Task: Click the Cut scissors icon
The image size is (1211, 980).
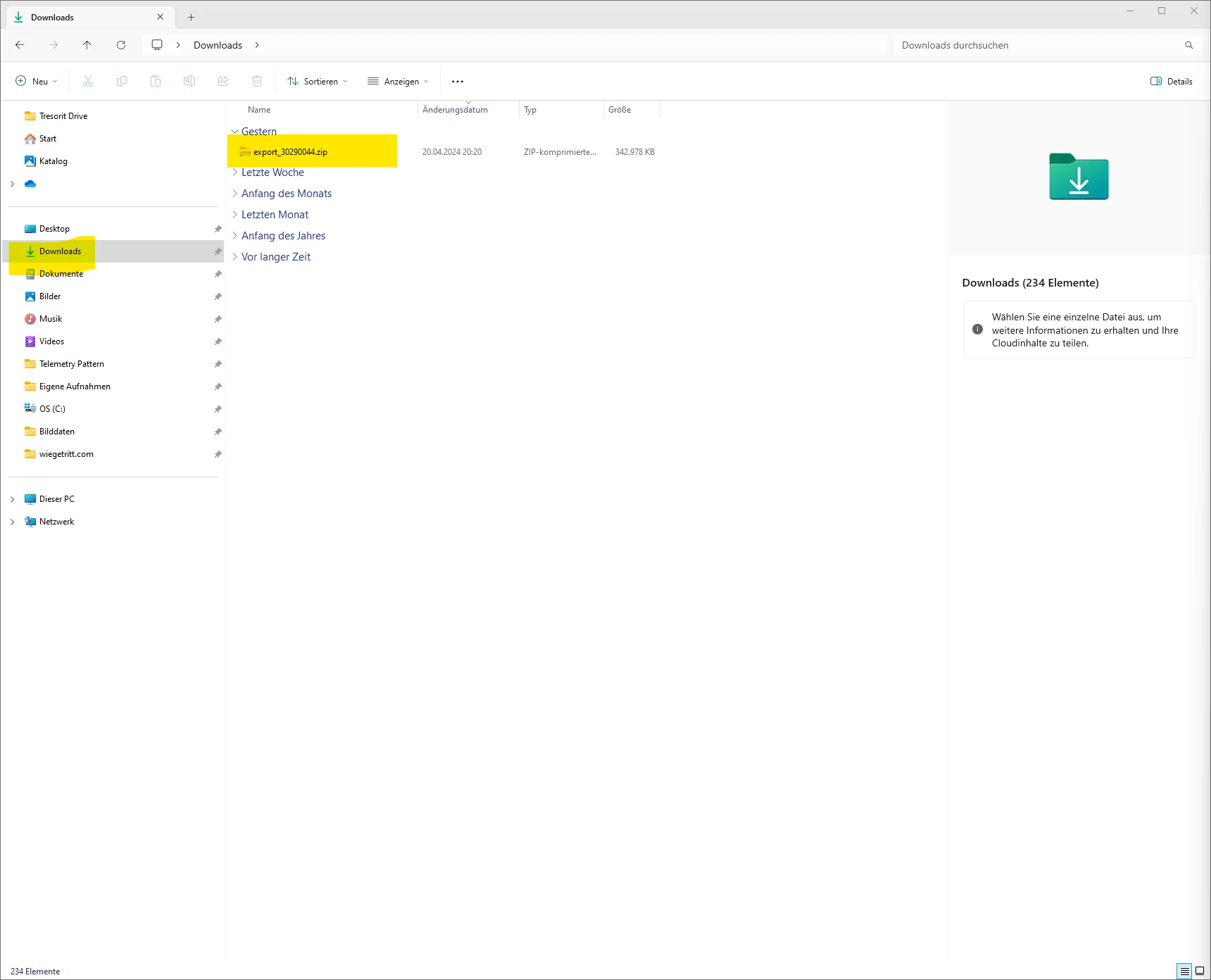Action: pos(88,82)
